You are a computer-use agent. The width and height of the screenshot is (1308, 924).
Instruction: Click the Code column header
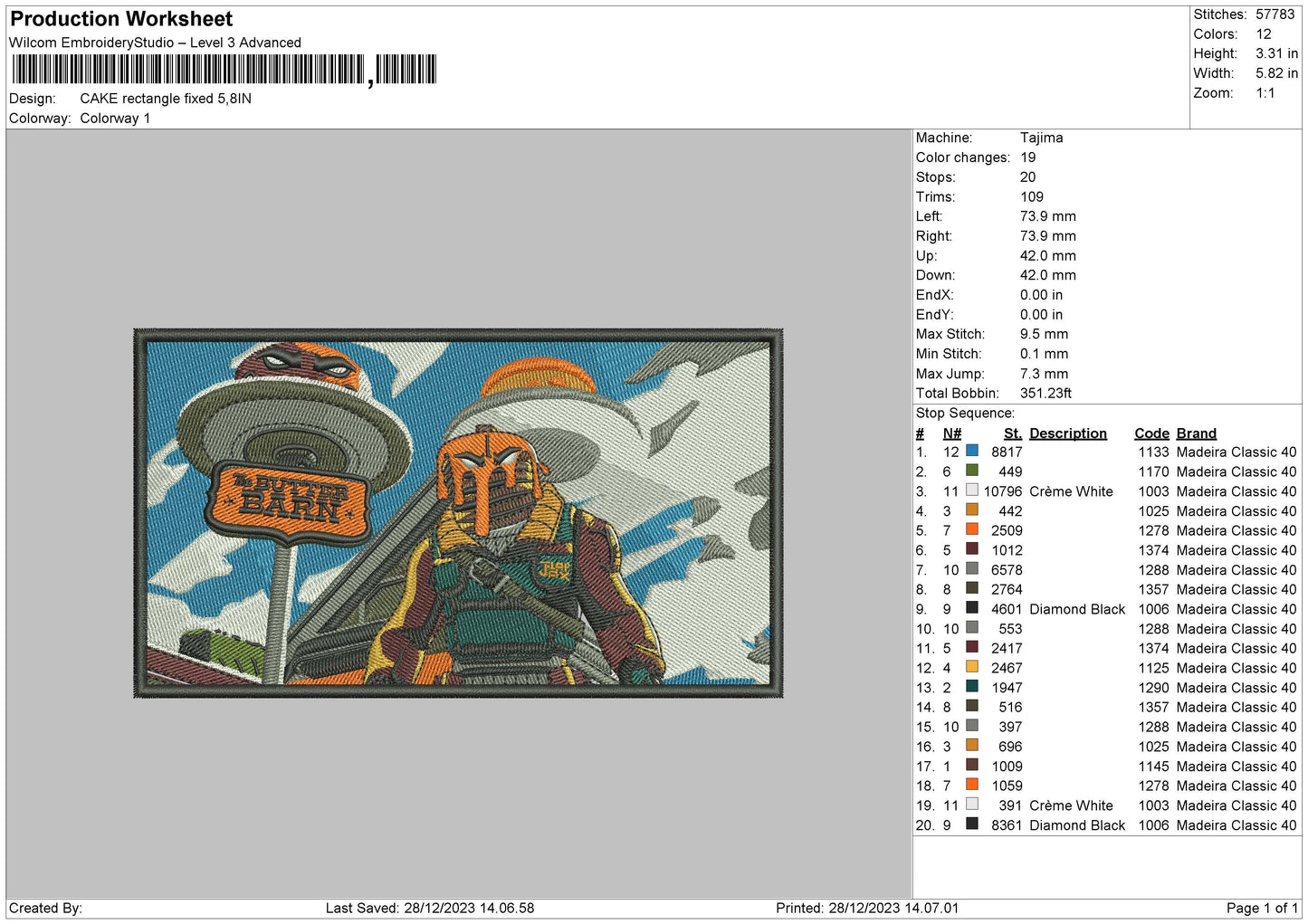click(x=1152, y=433)
